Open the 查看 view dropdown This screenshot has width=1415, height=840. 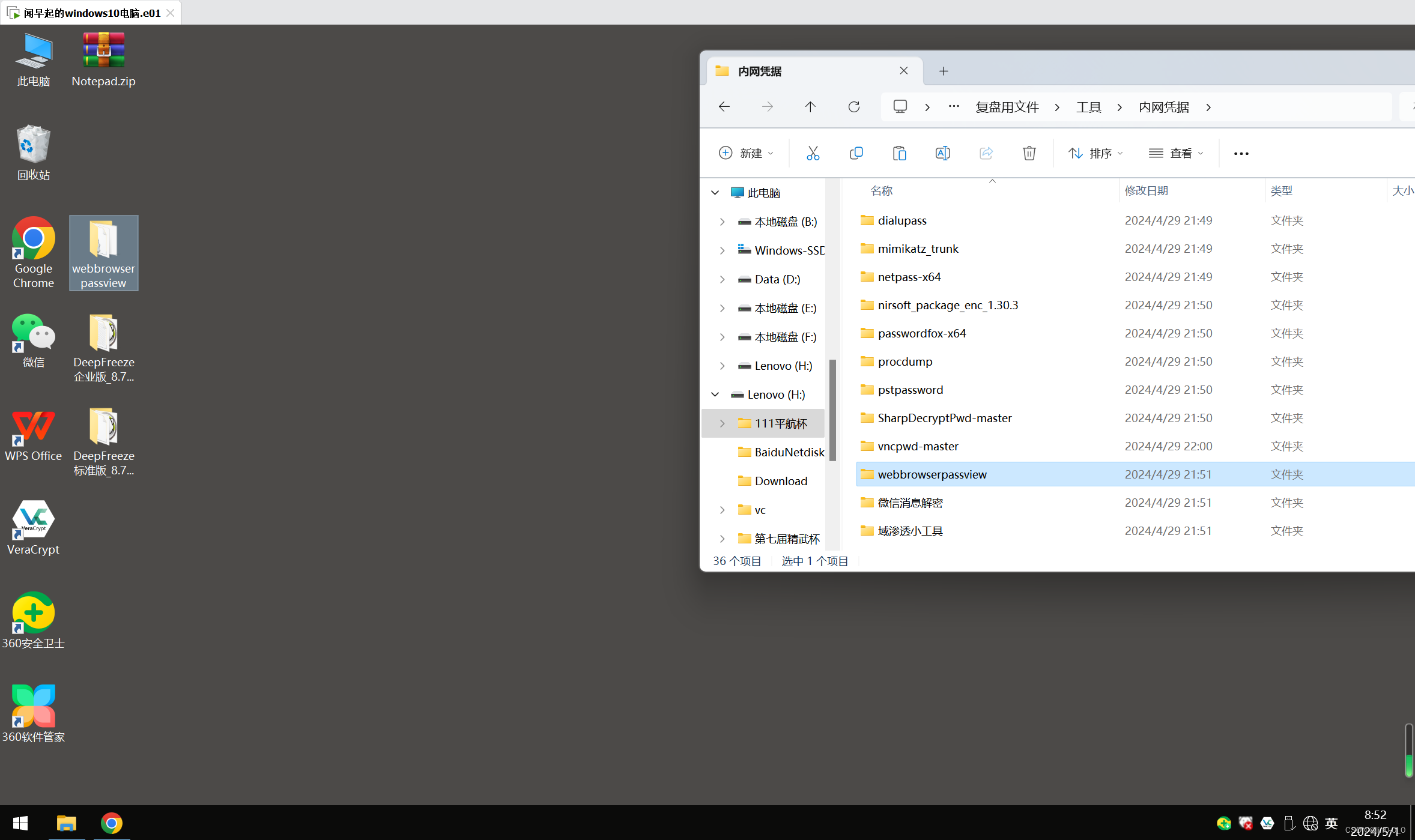pos(1176,153)
